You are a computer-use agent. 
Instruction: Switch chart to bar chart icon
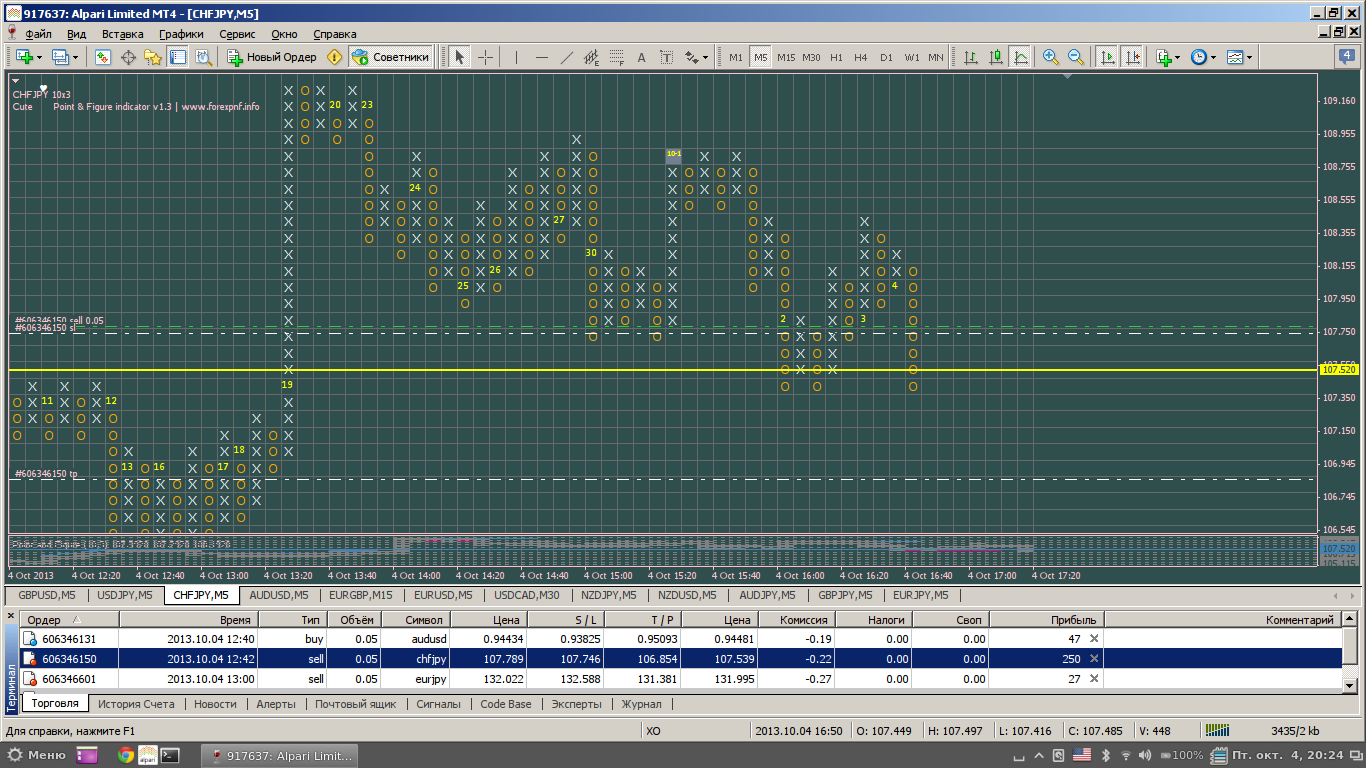pos(971,57)
